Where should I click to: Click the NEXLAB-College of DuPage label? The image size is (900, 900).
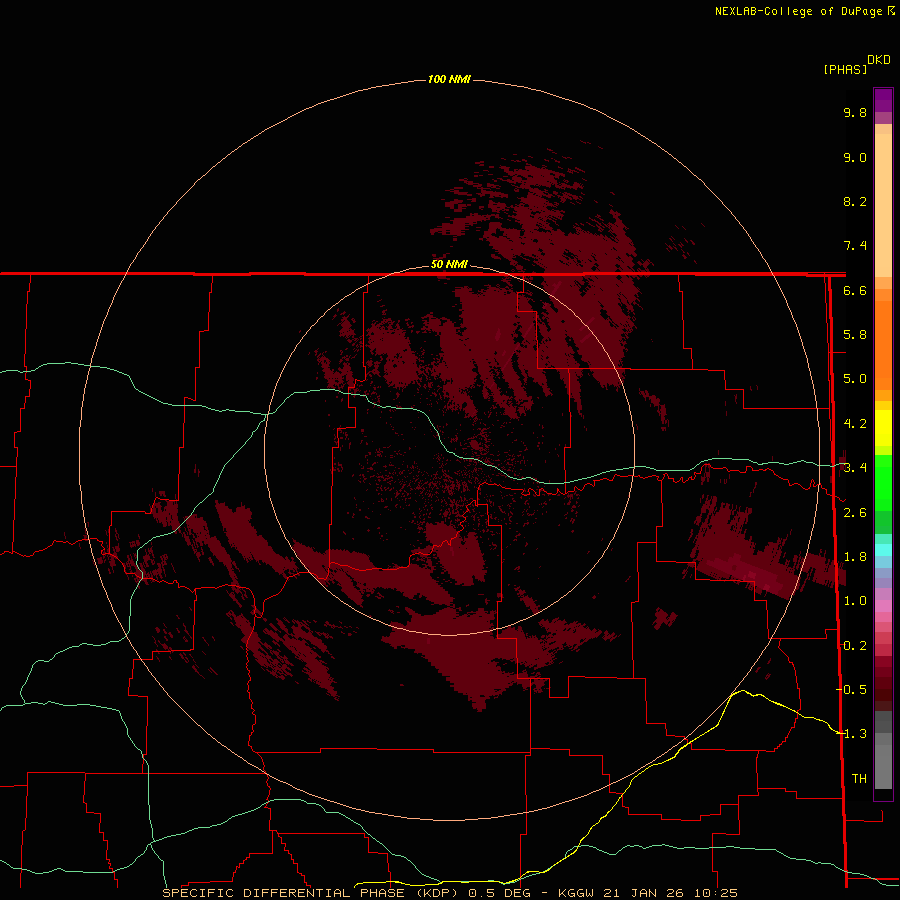click(800, 11)
